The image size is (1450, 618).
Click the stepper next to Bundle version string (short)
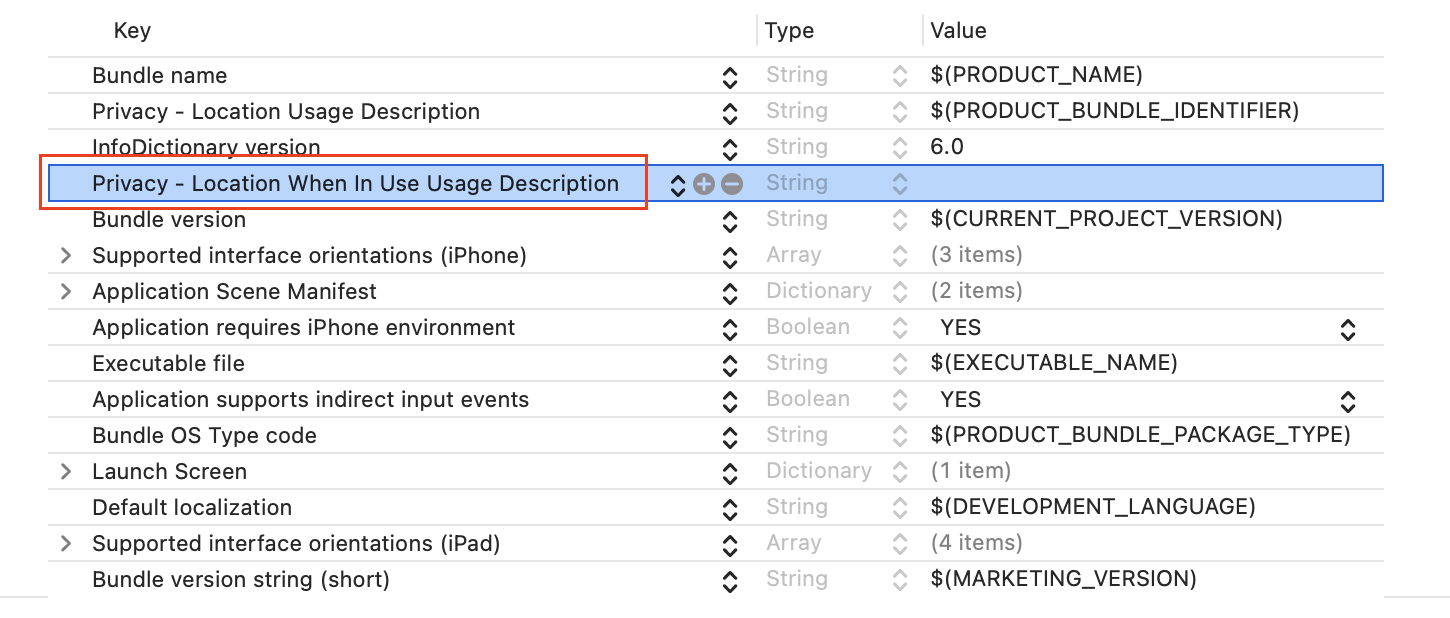(729, 579)
